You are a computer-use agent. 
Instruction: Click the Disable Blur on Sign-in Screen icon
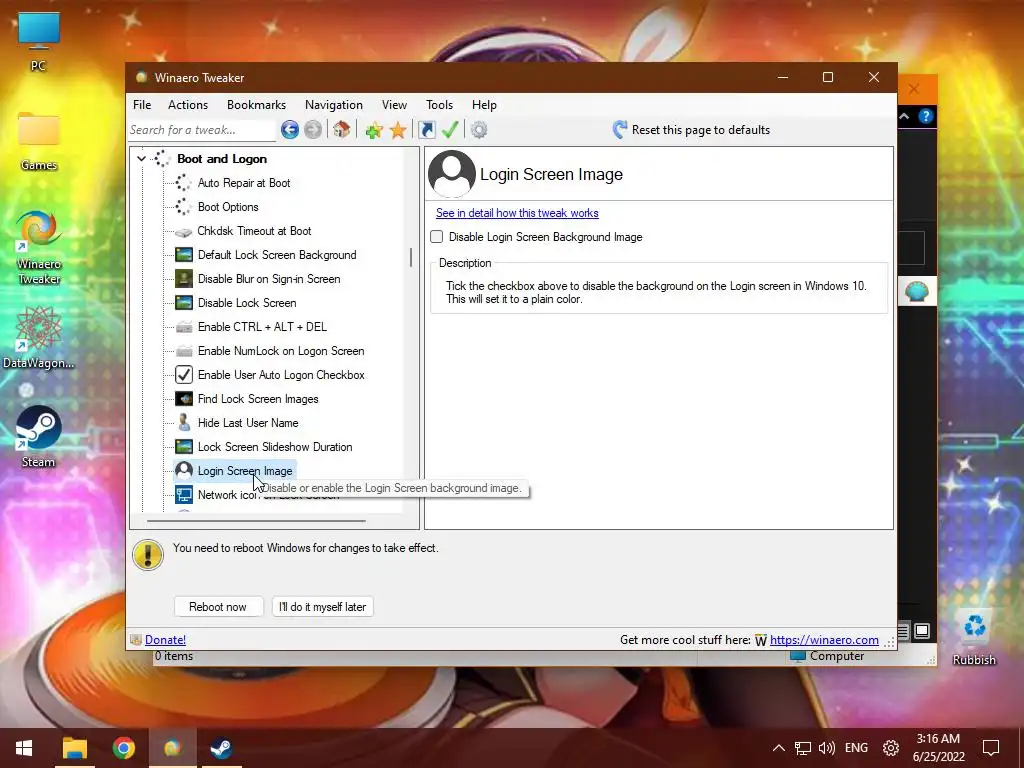pyautogui.click(x=184, y=279)
